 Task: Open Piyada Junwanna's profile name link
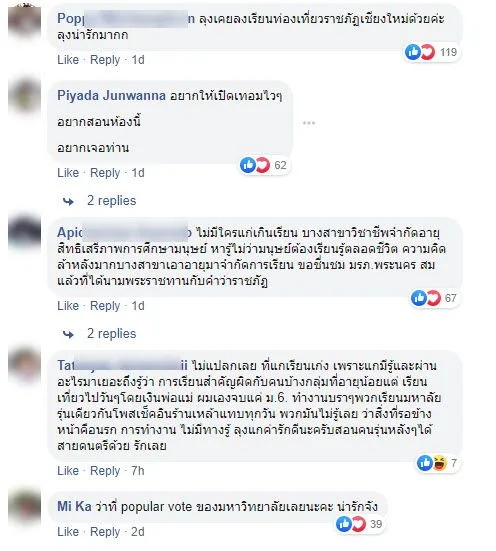tap(111, 96)
